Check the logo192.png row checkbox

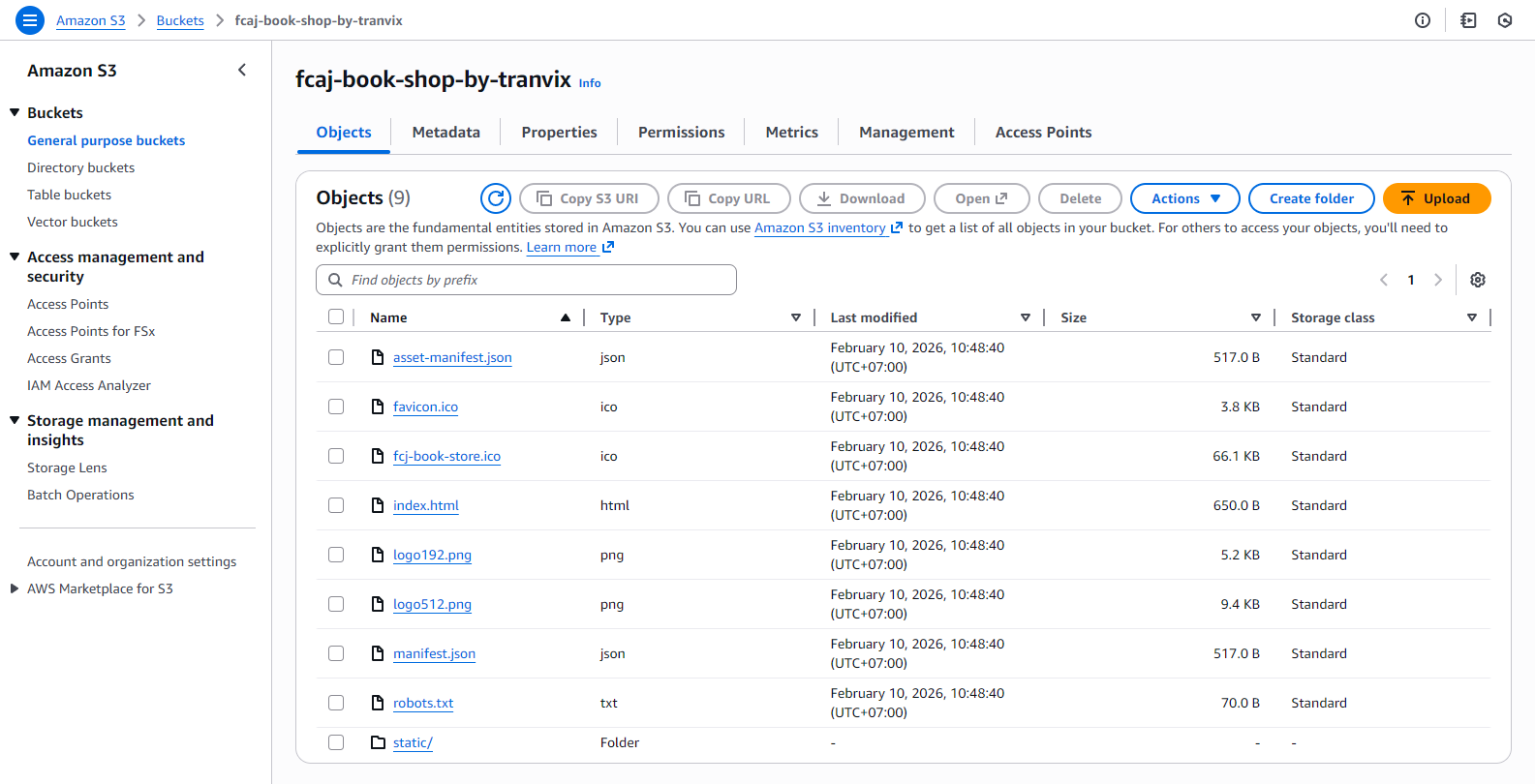click(x=336, y=555)
